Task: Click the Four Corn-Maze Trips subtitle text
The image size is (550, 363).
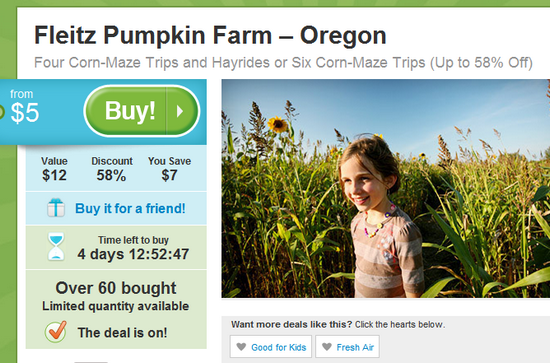Action: pyautogui.click(x=283, y=63)
